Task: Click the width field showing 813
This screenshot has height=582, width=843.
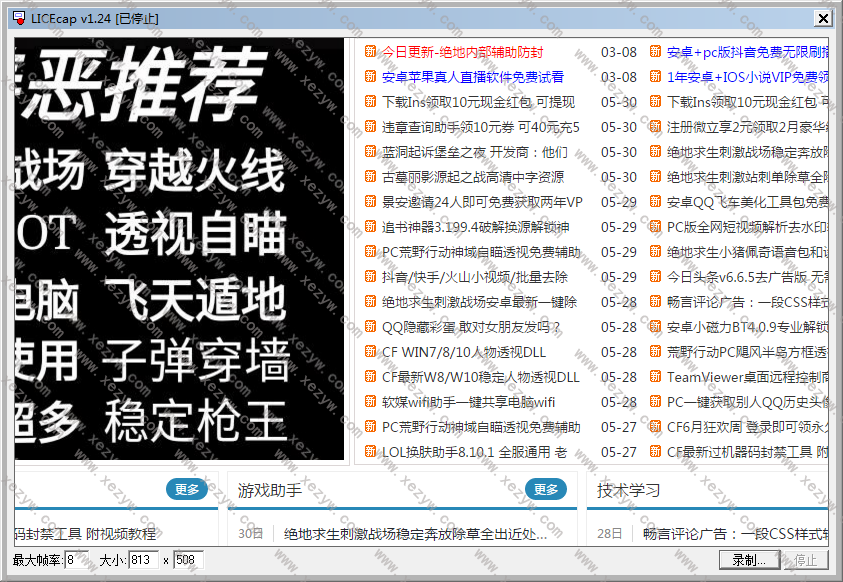Action: coord(143,560)
